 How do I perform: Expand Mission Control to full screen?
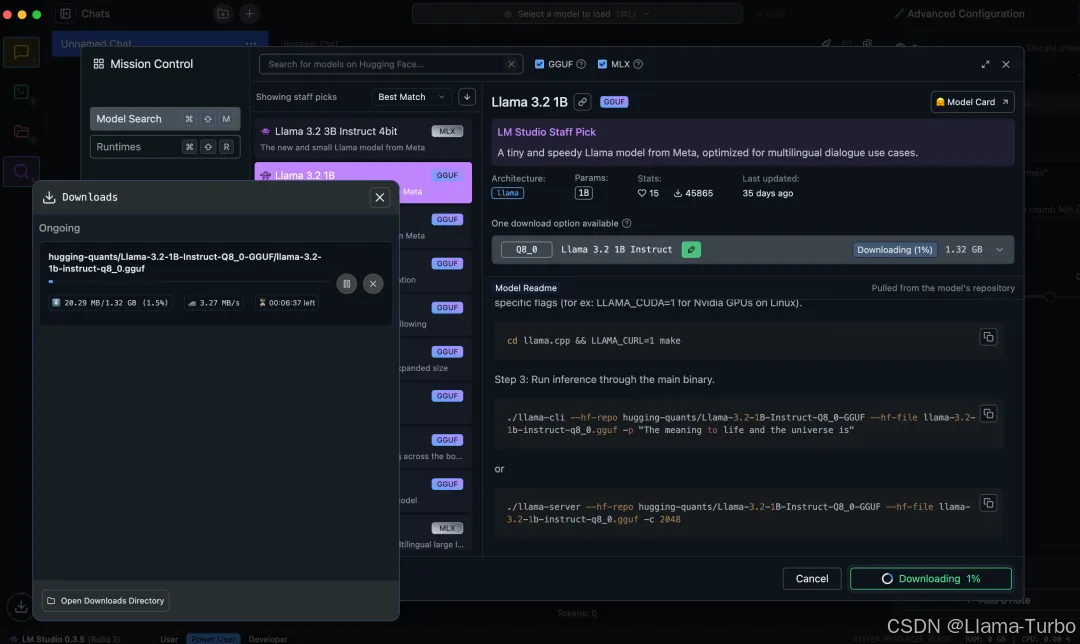985,64
